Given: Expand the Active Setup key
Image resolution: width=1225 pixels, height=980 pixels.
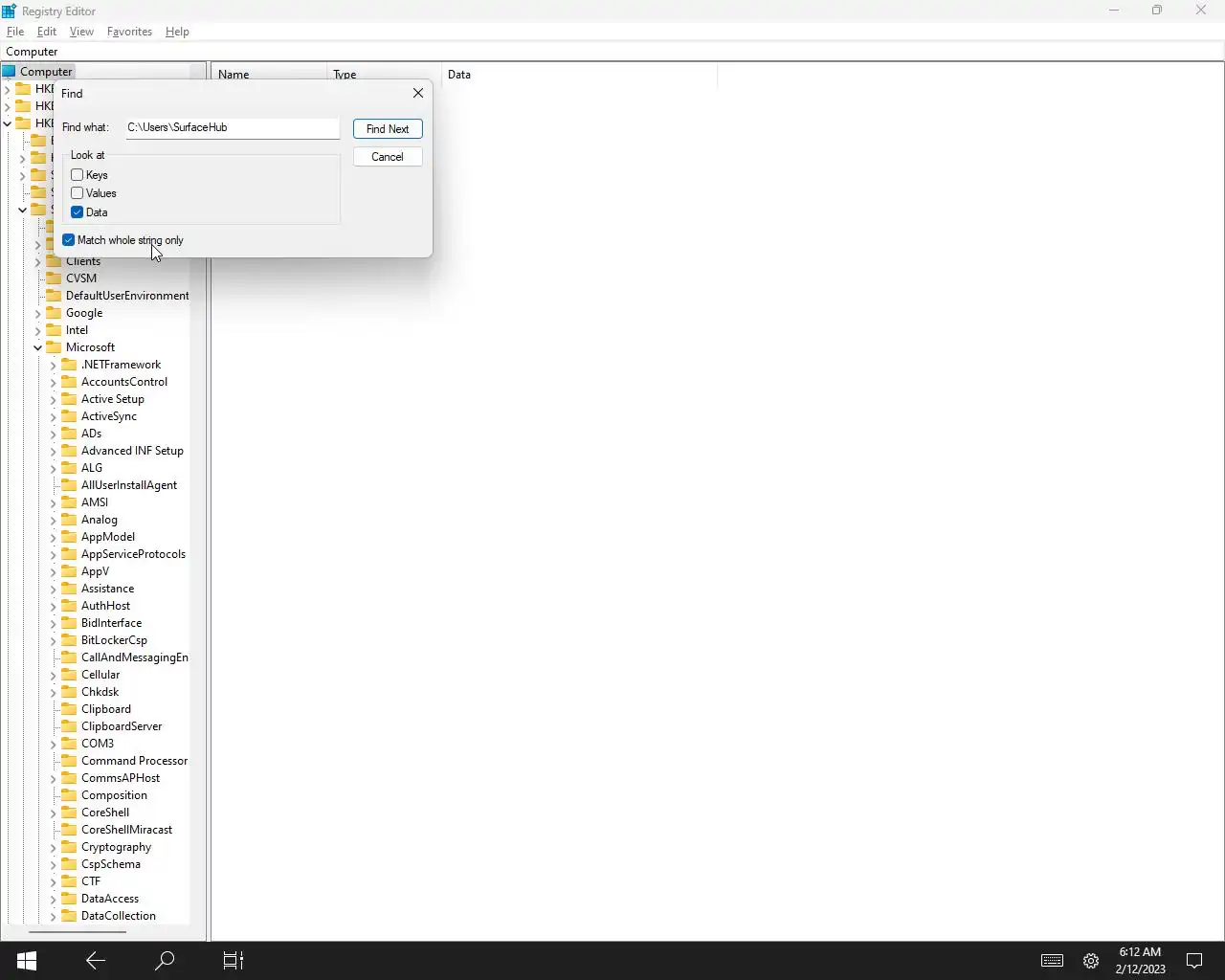Looking at the screenshot, I should (x=54, y=399).
